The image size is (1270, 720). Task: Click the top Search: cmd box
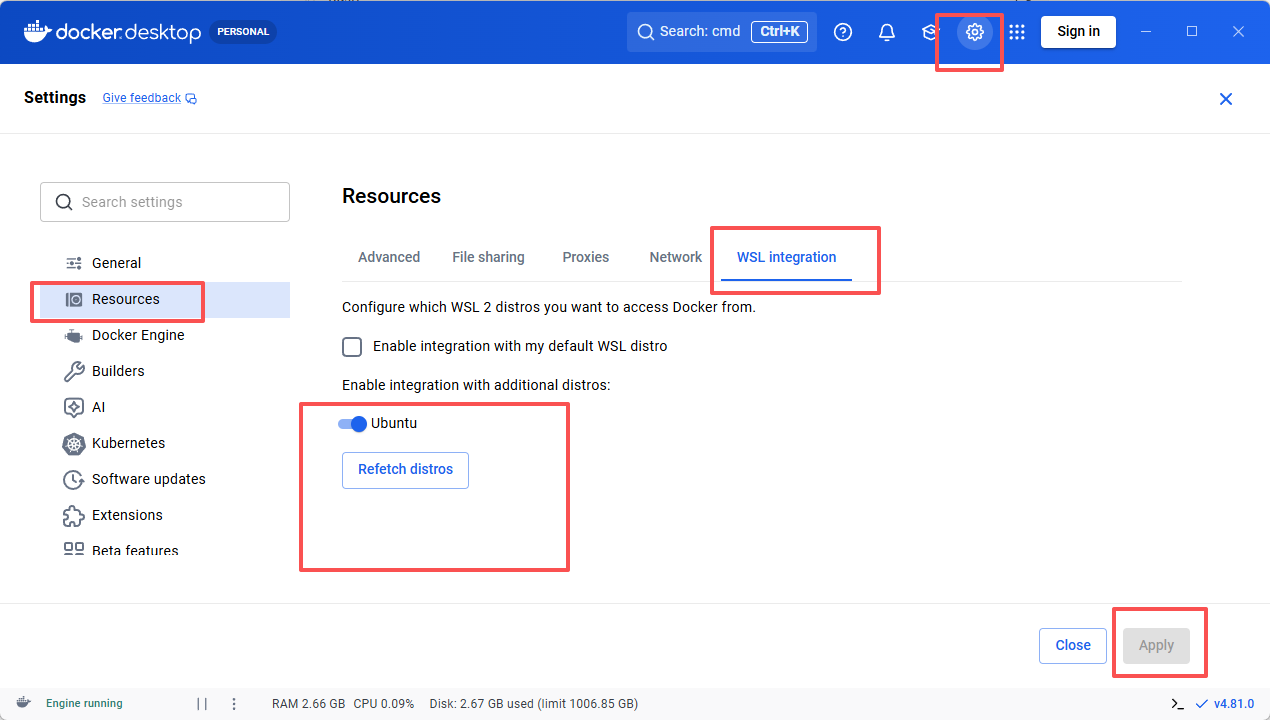pyautogui.click(x=722, y=32)
